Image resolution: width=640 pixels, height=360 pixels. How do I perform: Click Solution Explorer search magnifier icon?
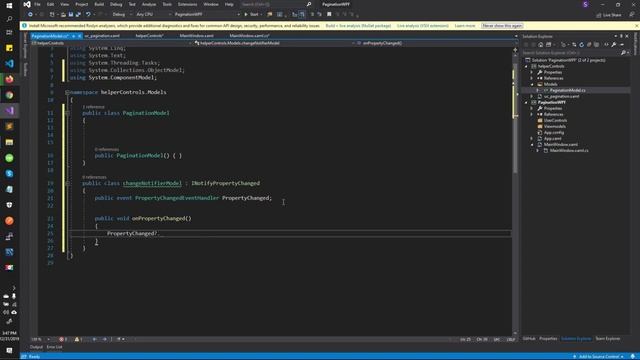(623, 53)
